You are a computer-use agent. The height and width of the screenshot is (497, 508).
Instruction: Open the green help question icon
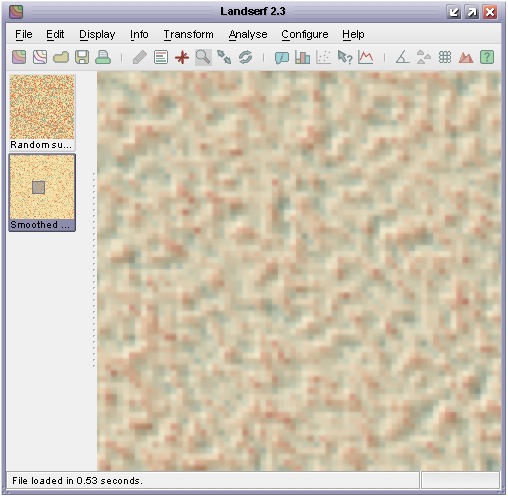pos(487,57)
